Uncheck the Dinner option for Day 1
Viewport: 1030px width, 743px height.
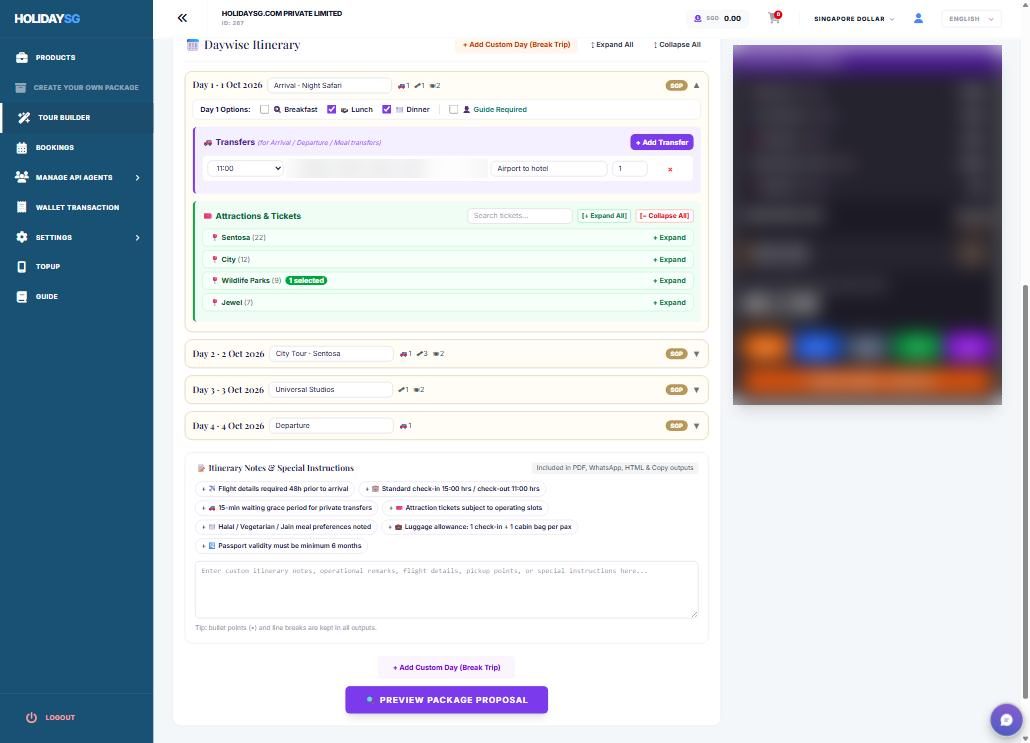tap(386, 110)
